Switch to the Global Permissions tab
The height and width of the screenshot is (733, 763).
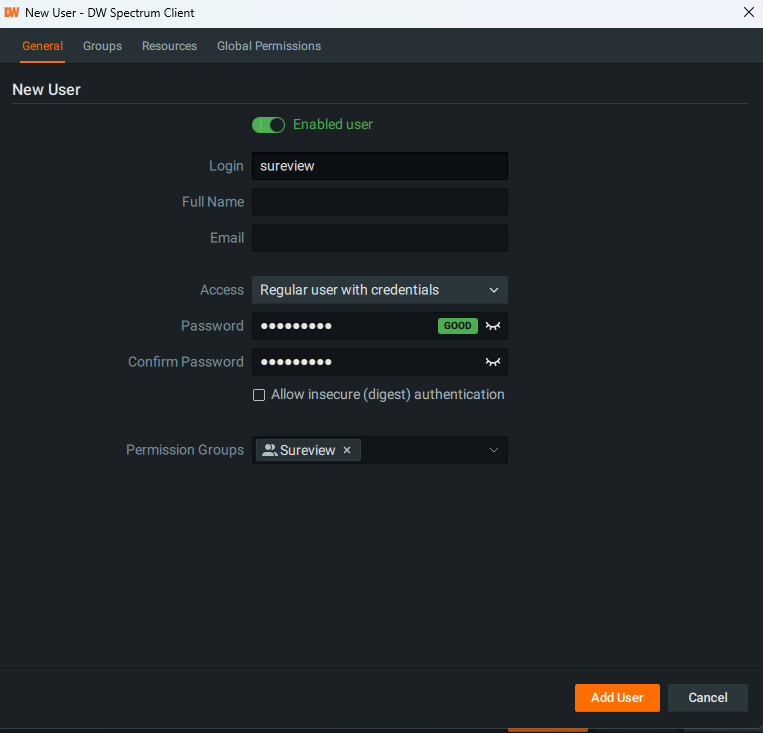coord(269,46)
